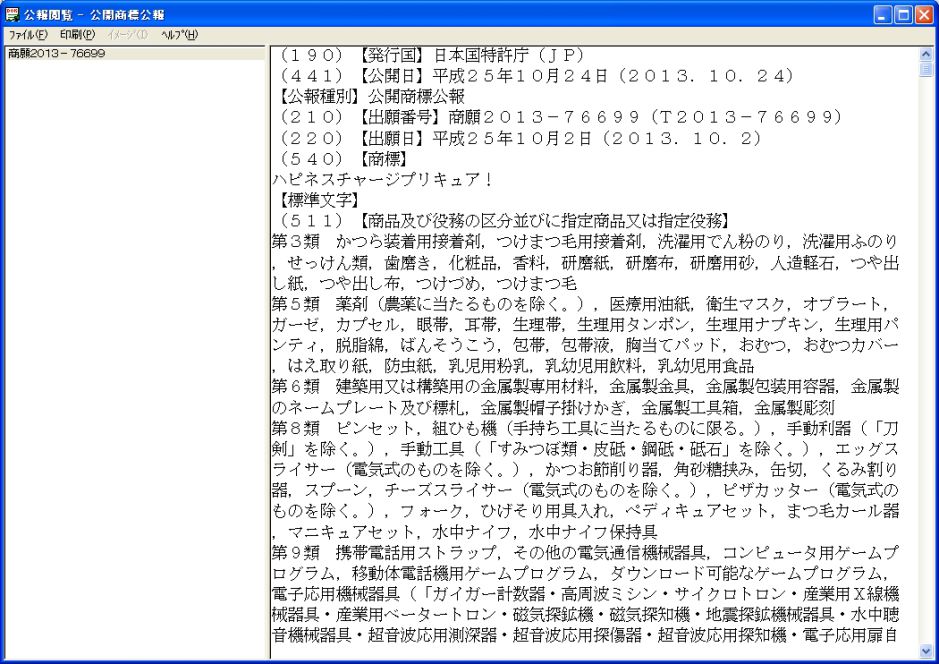
Task: Click the ハピネスチャージプリキュア！ trademark text
Action: coord(383,179)
